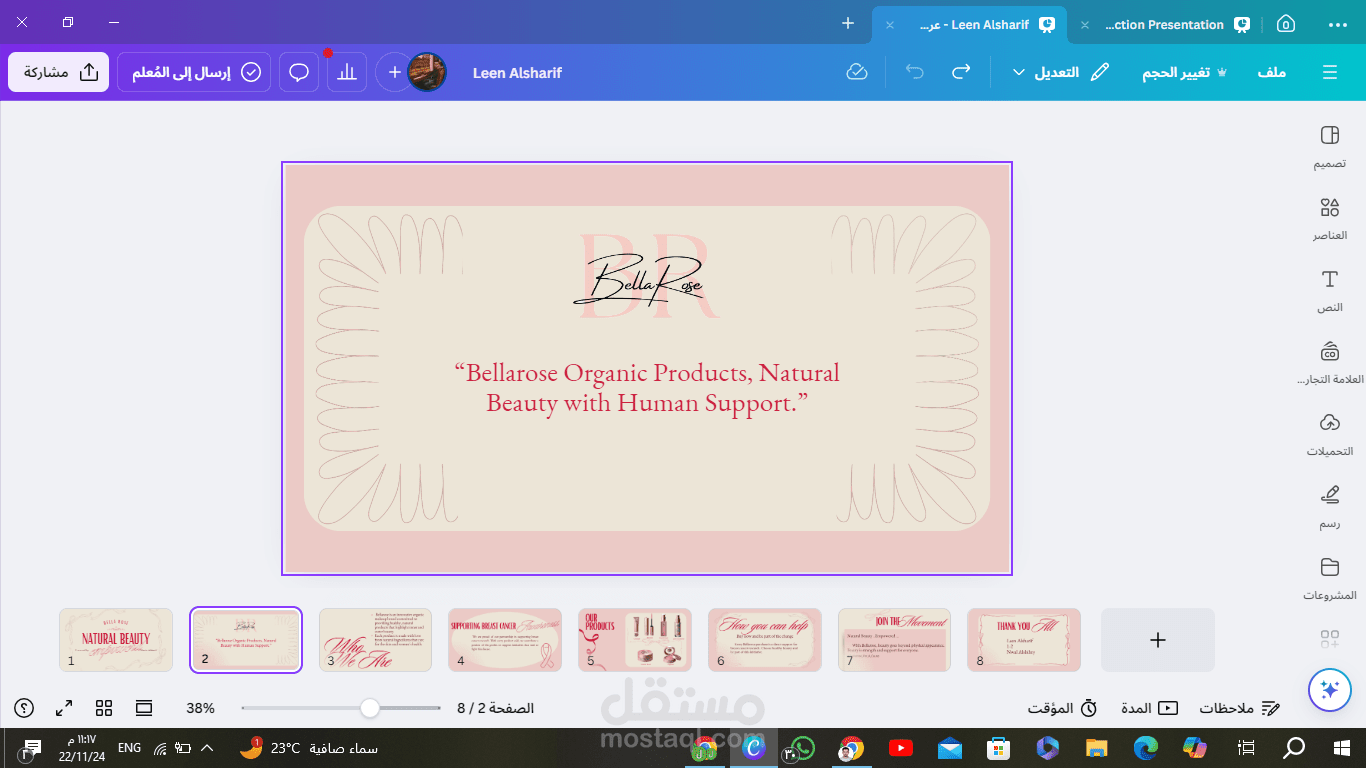Viewport: 1366px width, 768px height.
Task: Switch to the ...ction Presentation tab
Action: 1165,24
